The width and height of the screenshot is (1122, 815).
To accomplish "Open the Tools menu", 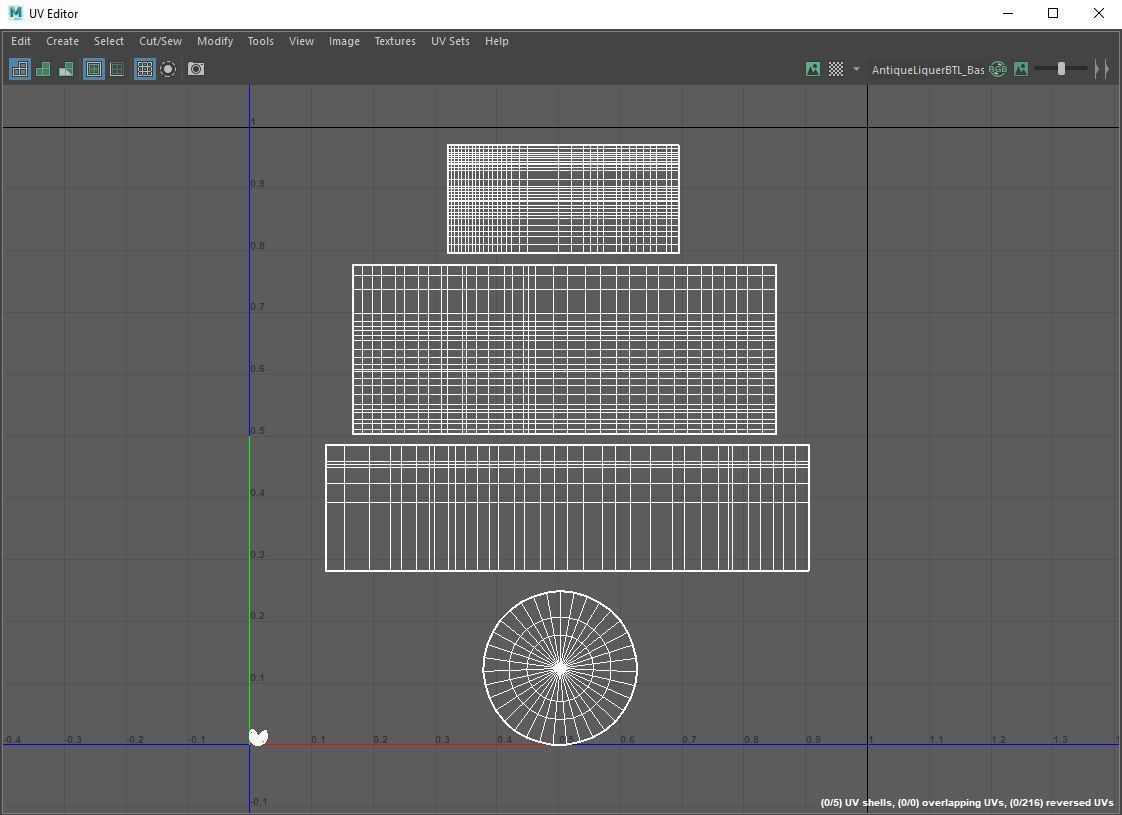I will [260, 42].
